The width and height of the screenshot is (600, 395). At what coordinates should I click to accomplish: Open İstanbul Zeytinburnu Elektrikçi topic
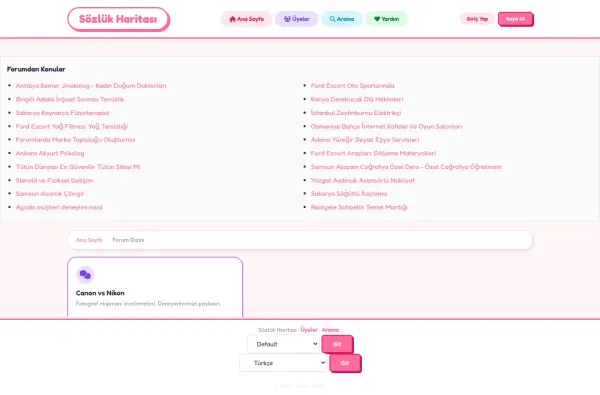356,113
